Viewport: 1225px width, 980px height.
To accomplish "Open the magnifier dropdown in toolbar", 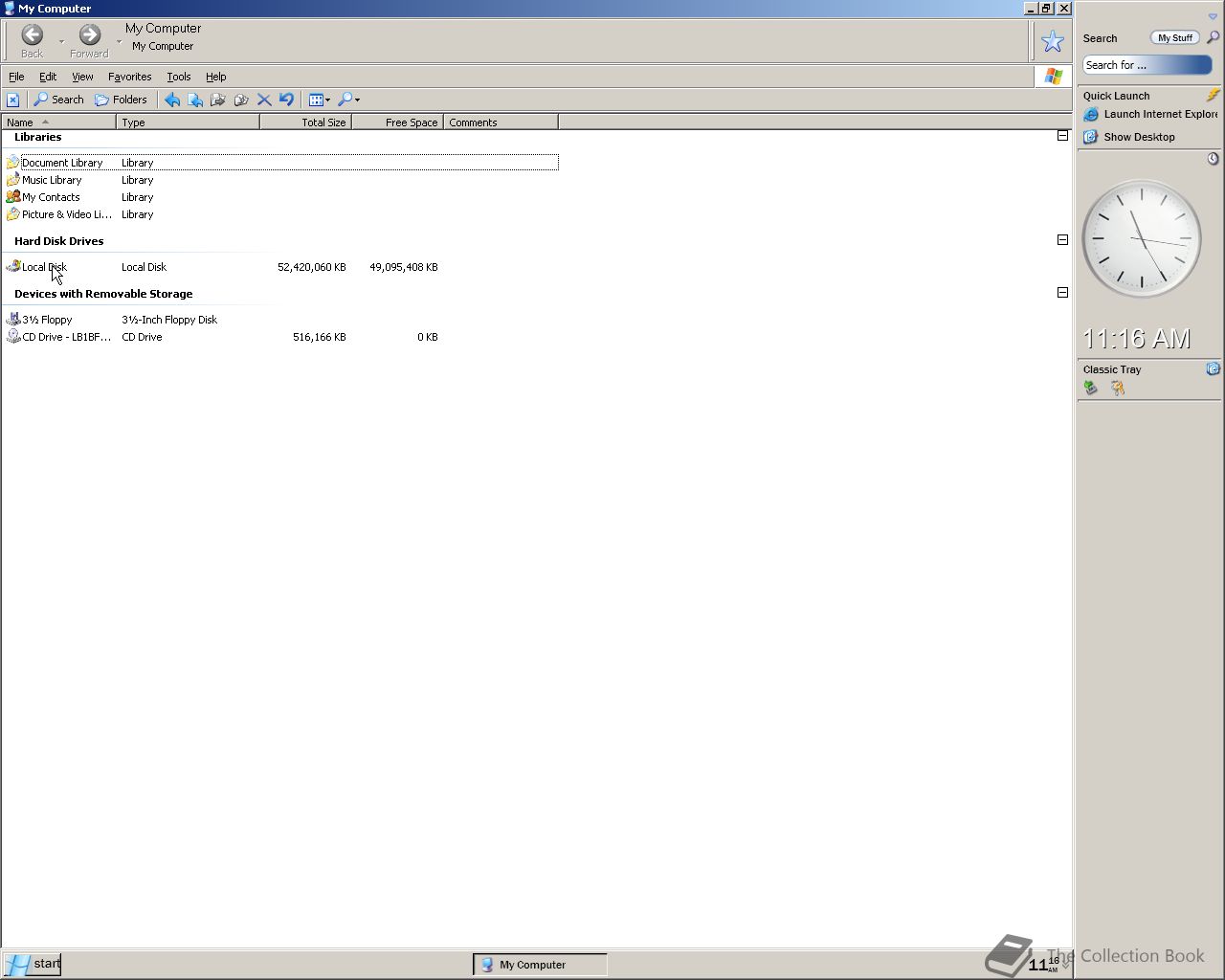I will coord(349,100).
